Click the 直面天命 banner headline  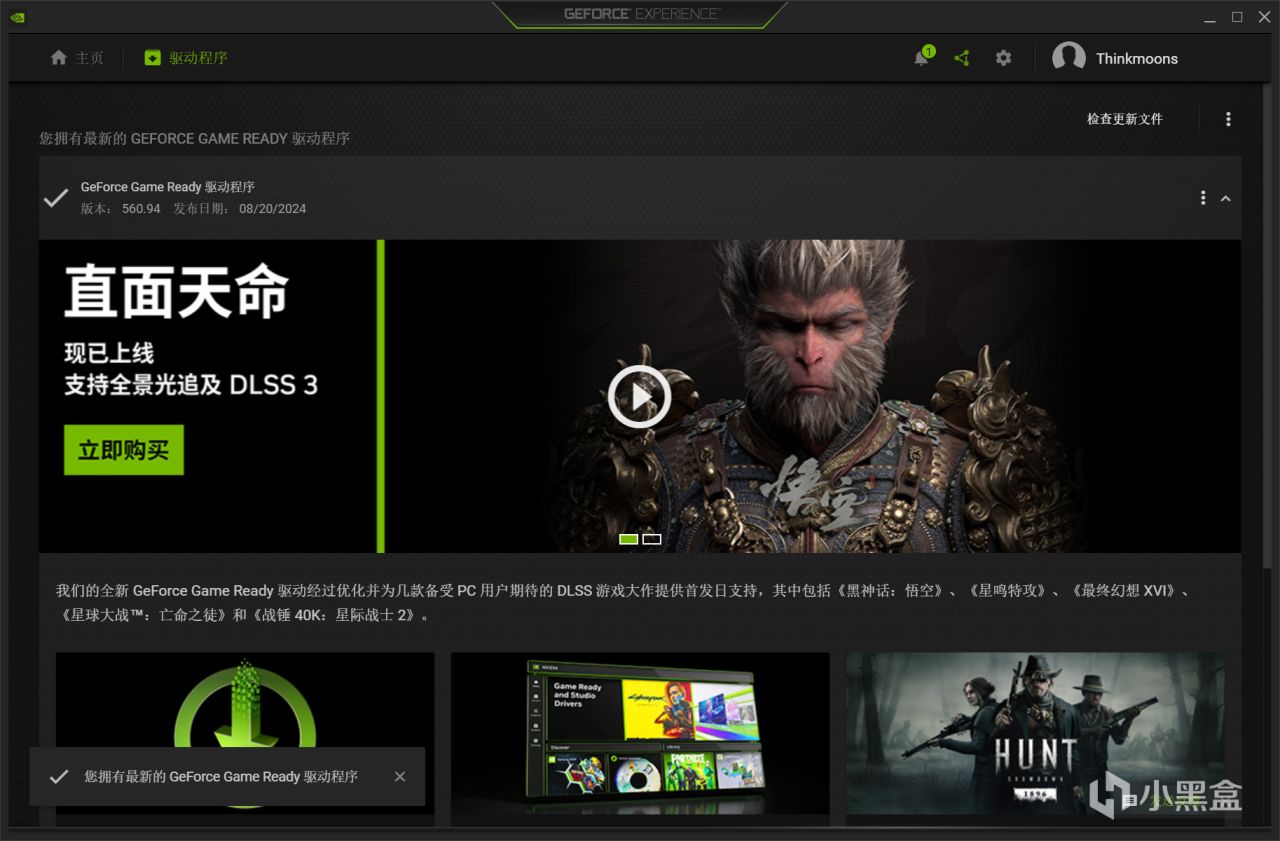(x=177, y=292)
